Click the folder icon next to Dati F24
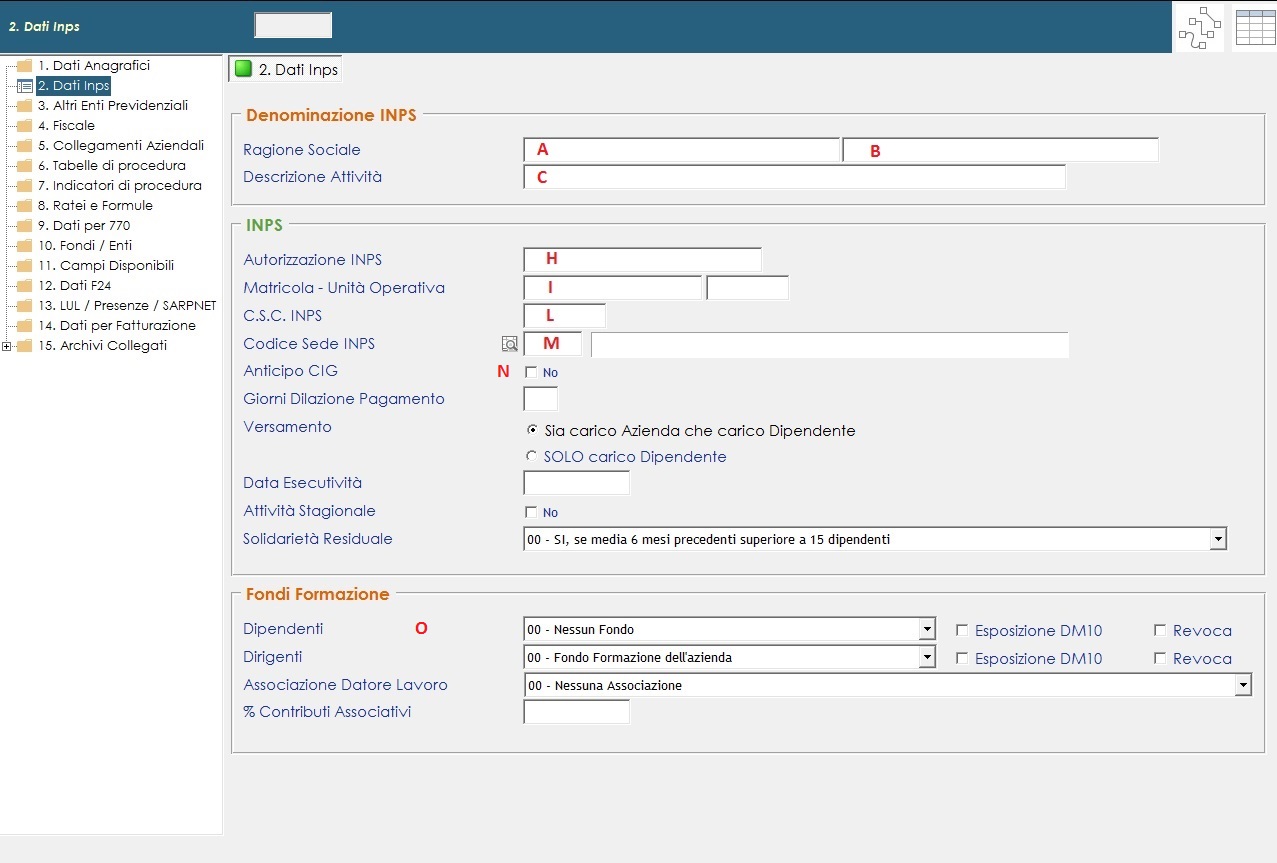 25,286
